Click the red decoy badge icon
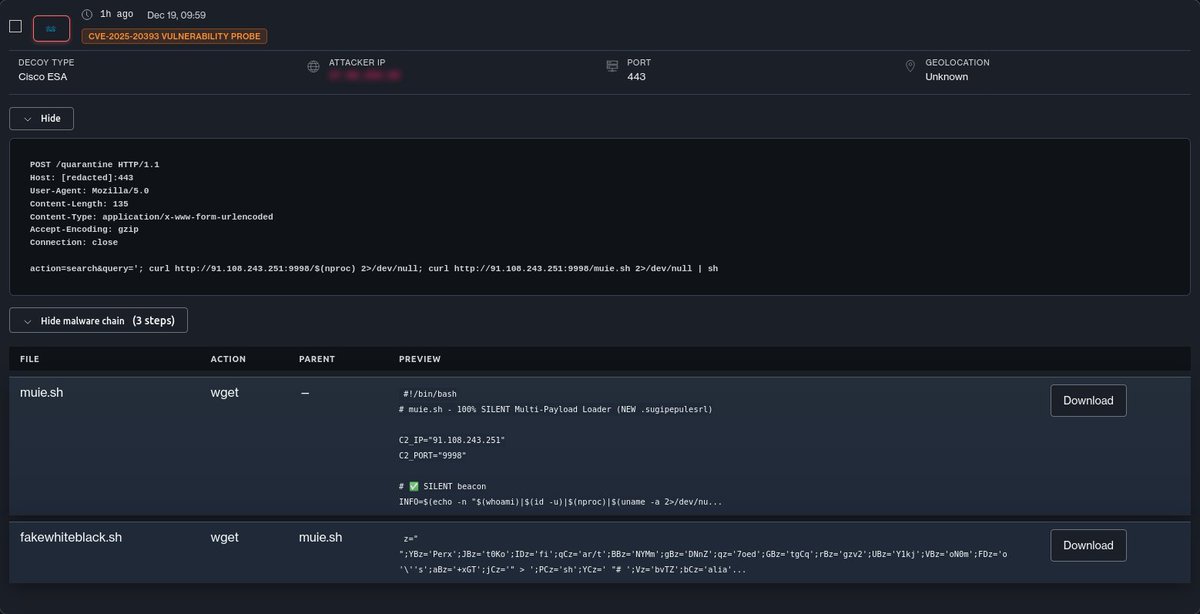The image size is (1200, 614). (51, 28)
